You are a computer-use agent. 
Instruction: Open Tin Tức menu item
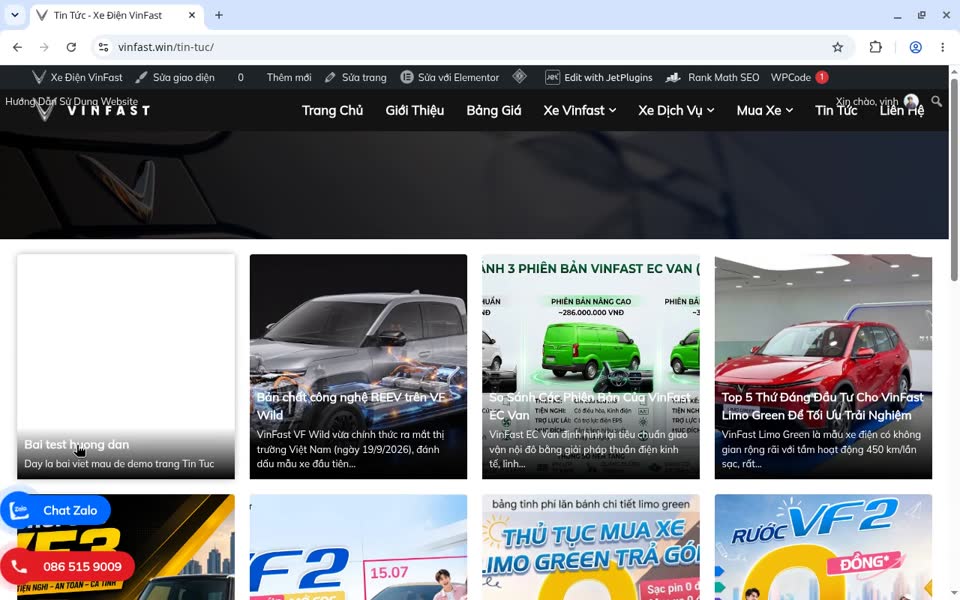coord(836,110)
